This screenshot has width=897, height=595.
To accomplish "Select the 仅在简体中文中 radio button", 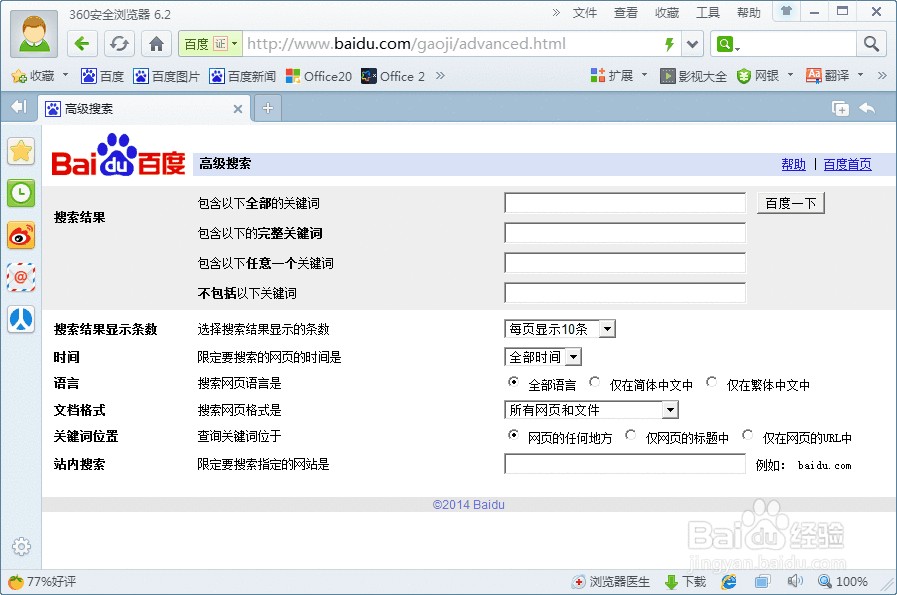I will (595, 382).
